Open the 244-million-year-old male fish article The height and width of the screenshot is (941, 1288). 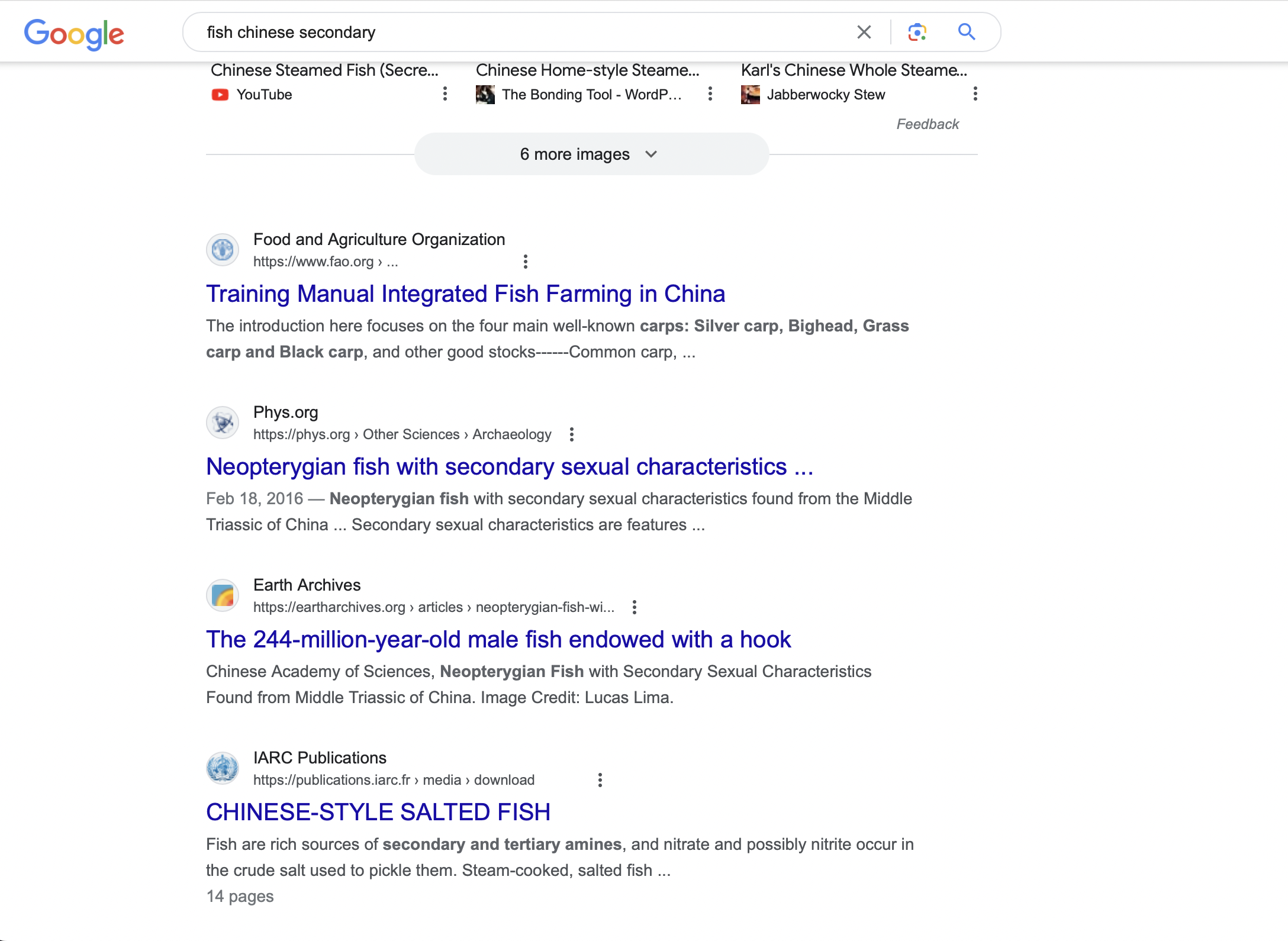pyautogui.click(x=498, y=640)
